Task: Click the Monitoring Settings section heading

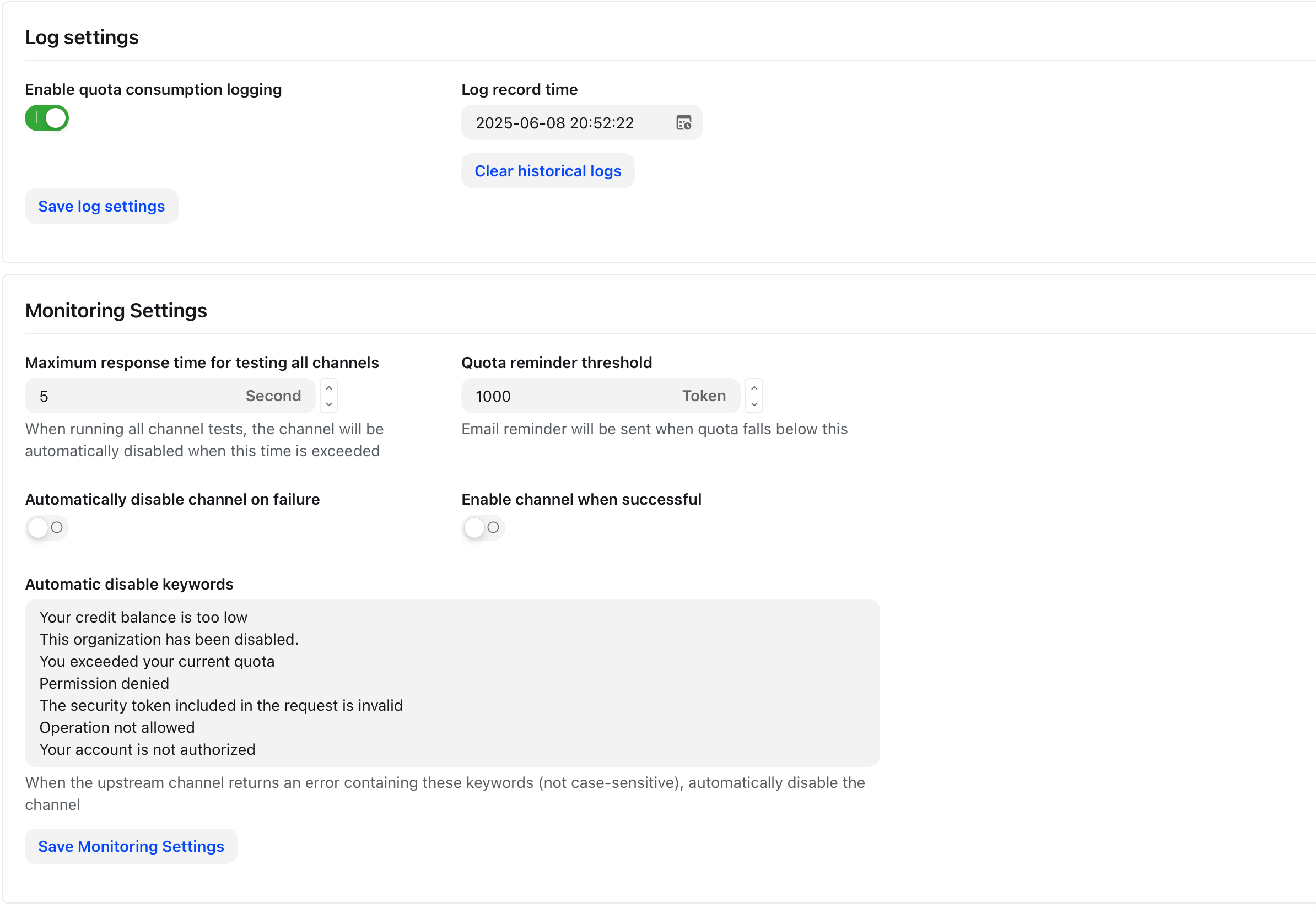Action: click(116, 311)
